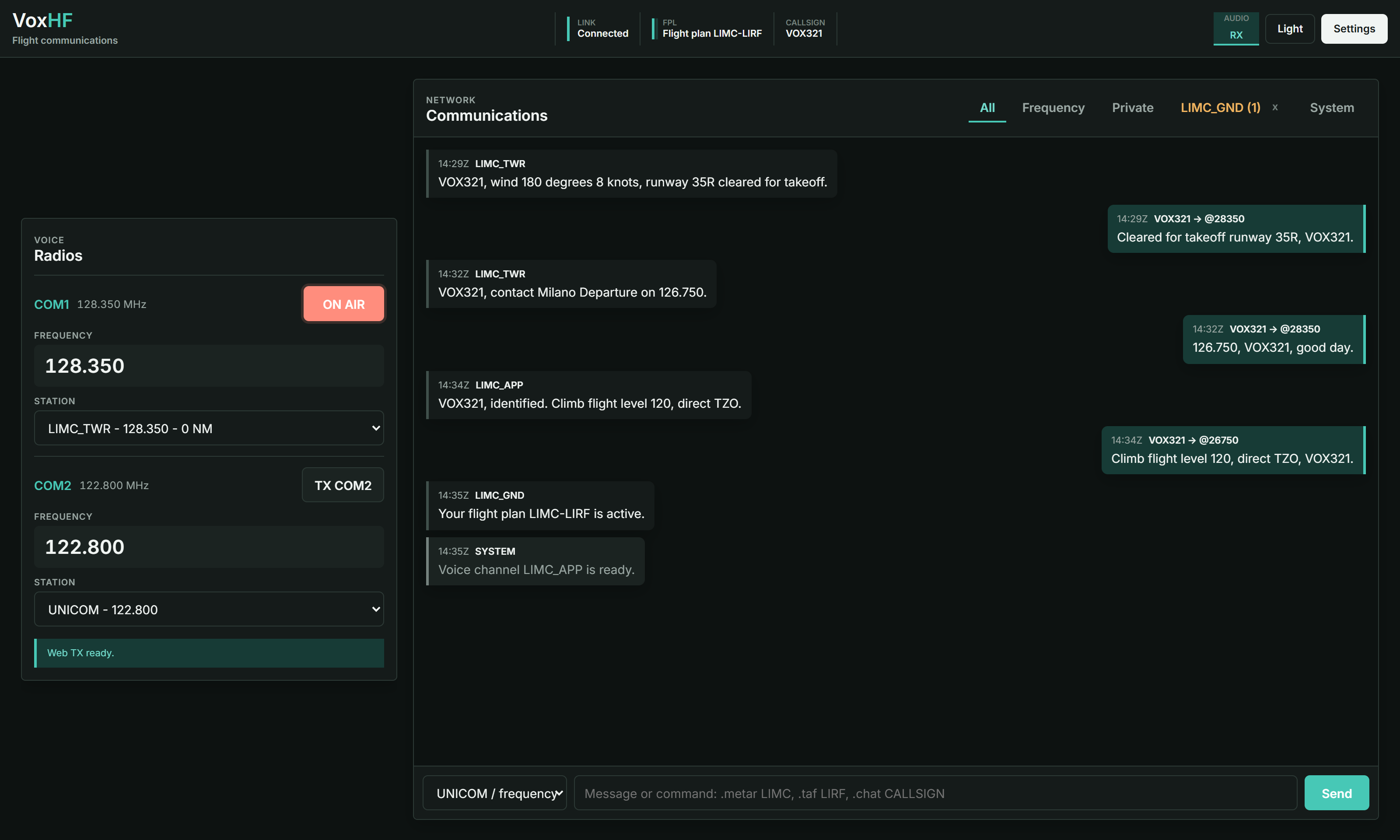1400x840 pixels.
Task: Select the 'cleared for takeoff' LIMC_TWR message
Action: (x=631, y=174)
